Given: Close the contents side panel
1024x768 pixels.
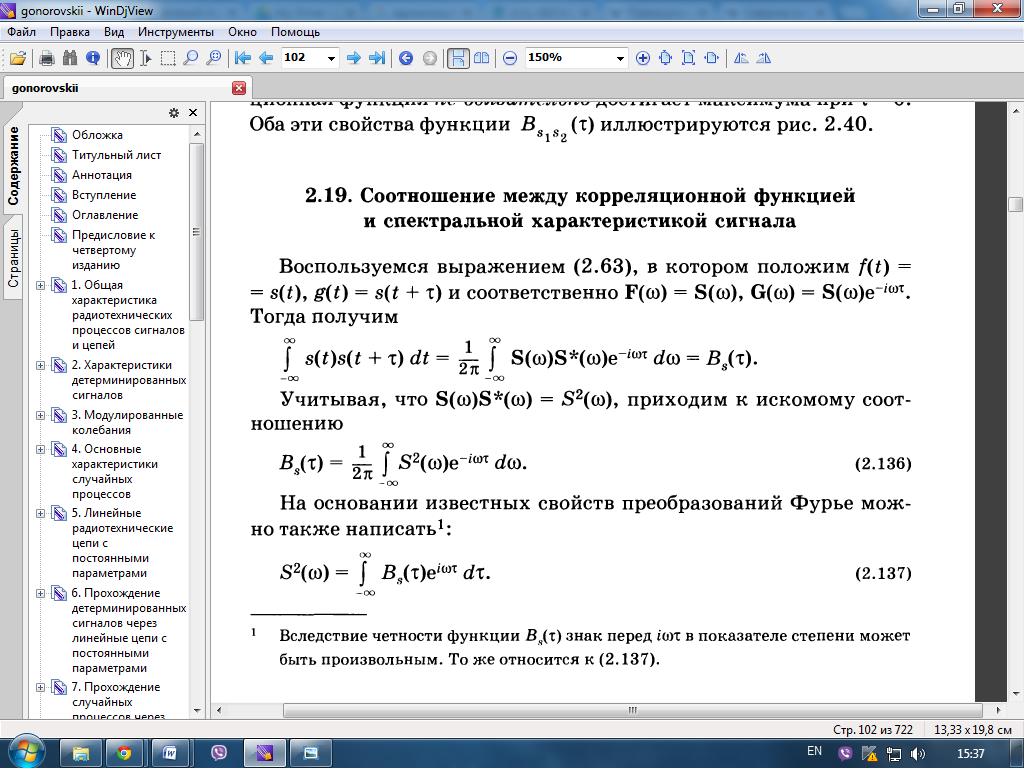Looking at the screenshot, I should point(193,113).
